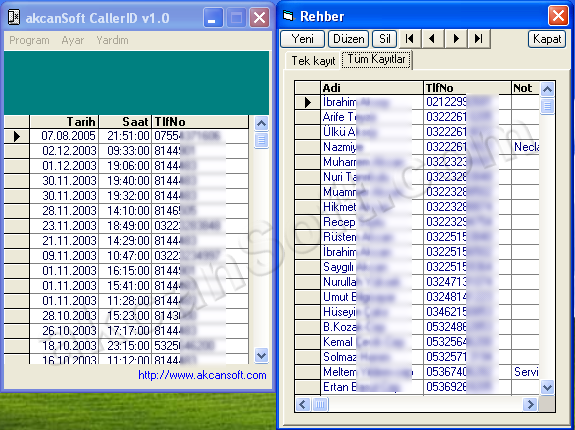This screenshot has width=575, height=430.
Task: Select the call dated 23.11.2003
Action: (126, 226)
